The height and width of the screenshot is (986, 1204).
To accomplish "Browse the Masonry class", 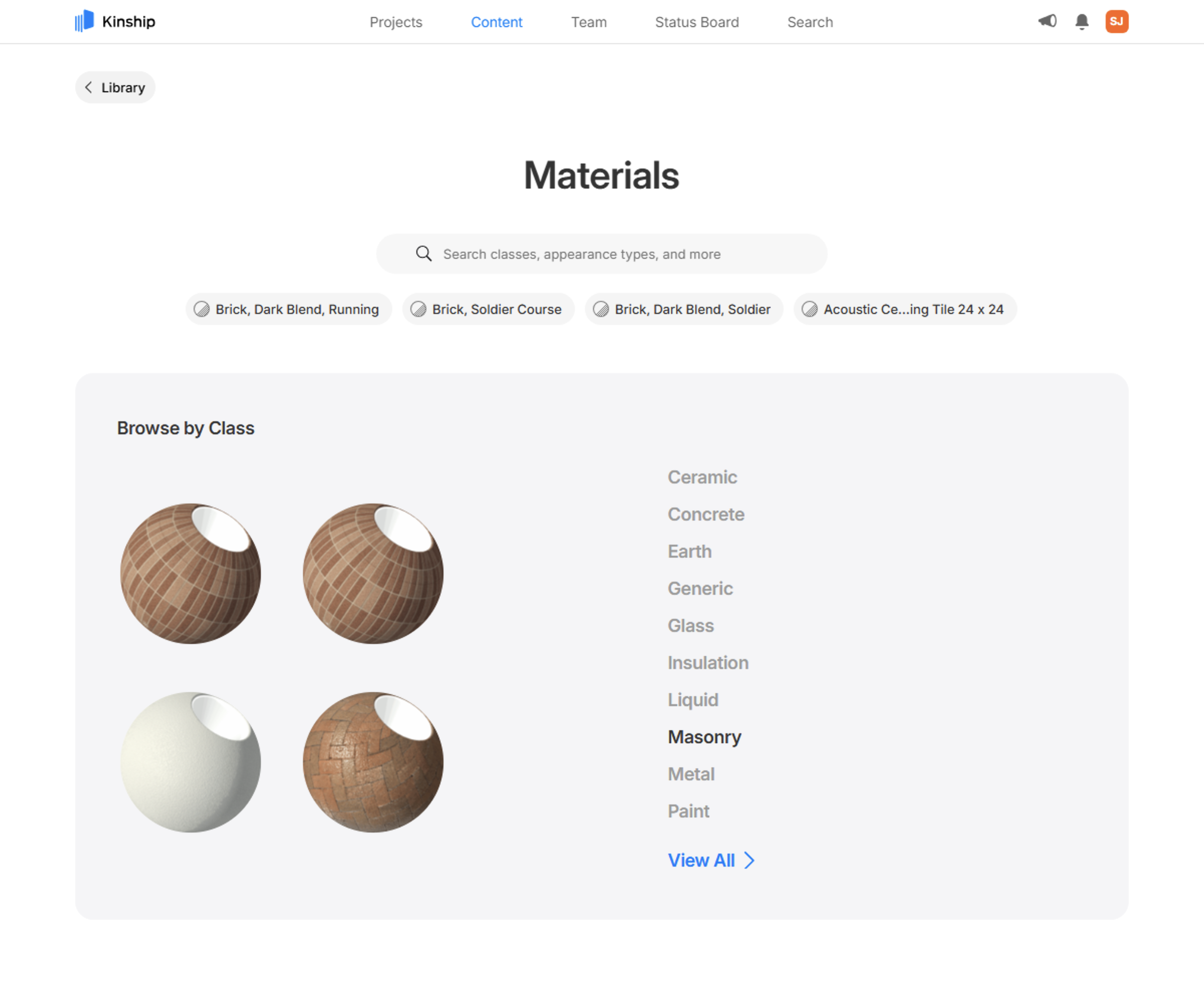I will tap(704, 737).
